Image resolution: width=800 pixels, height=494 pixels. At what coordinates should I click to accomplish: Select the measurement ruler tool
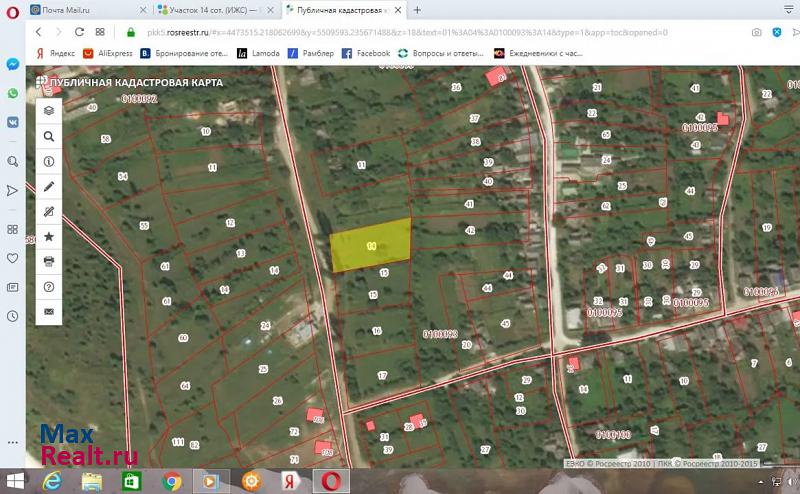coord(48,211)
